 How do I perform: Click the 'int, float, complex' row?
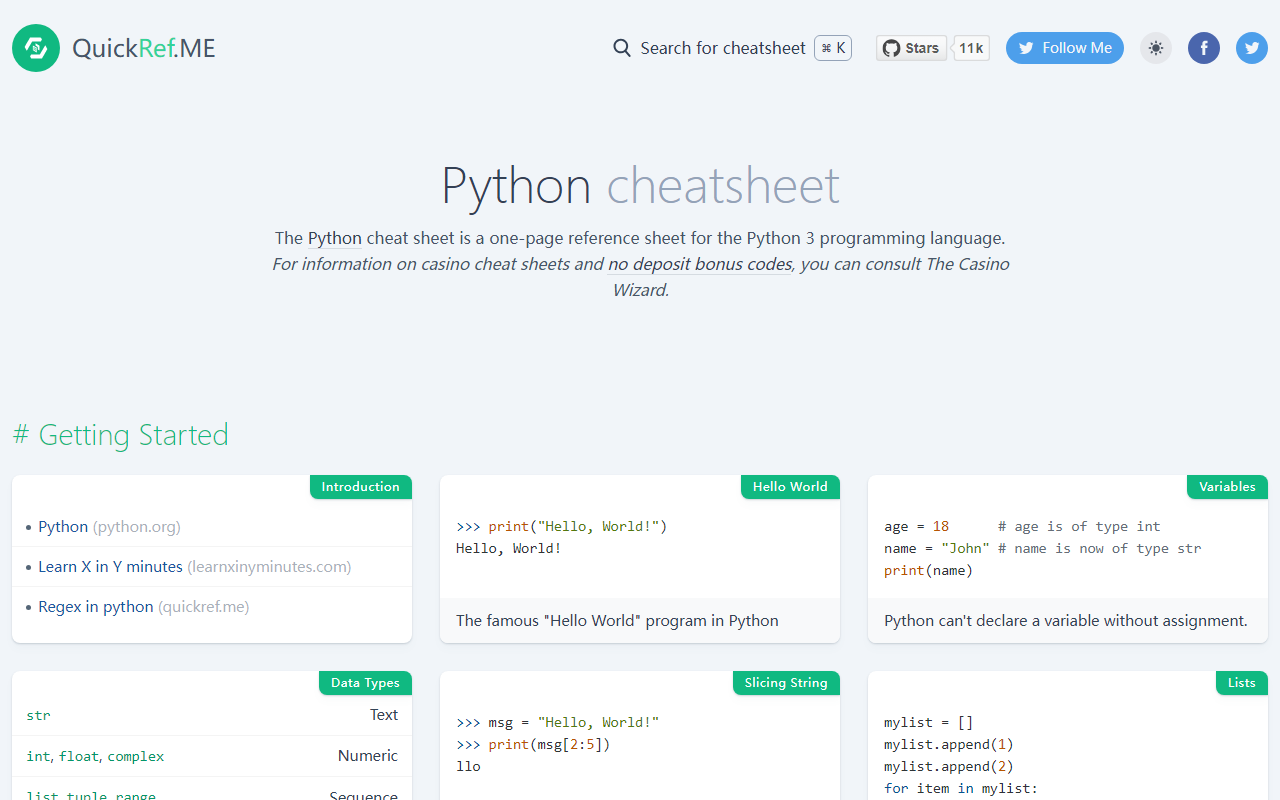(x=212, y=756)
